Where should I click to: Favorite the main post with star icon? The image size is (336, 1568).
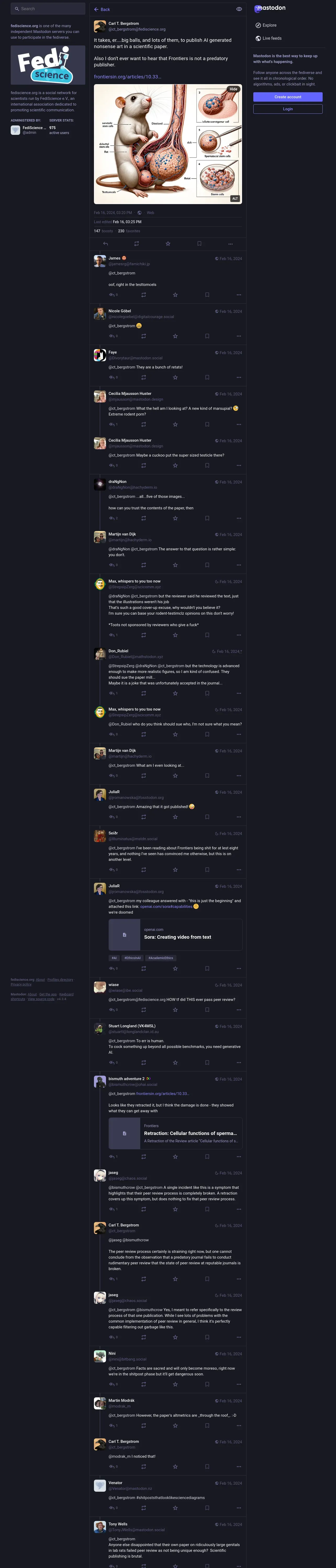(x=168, y=244)
